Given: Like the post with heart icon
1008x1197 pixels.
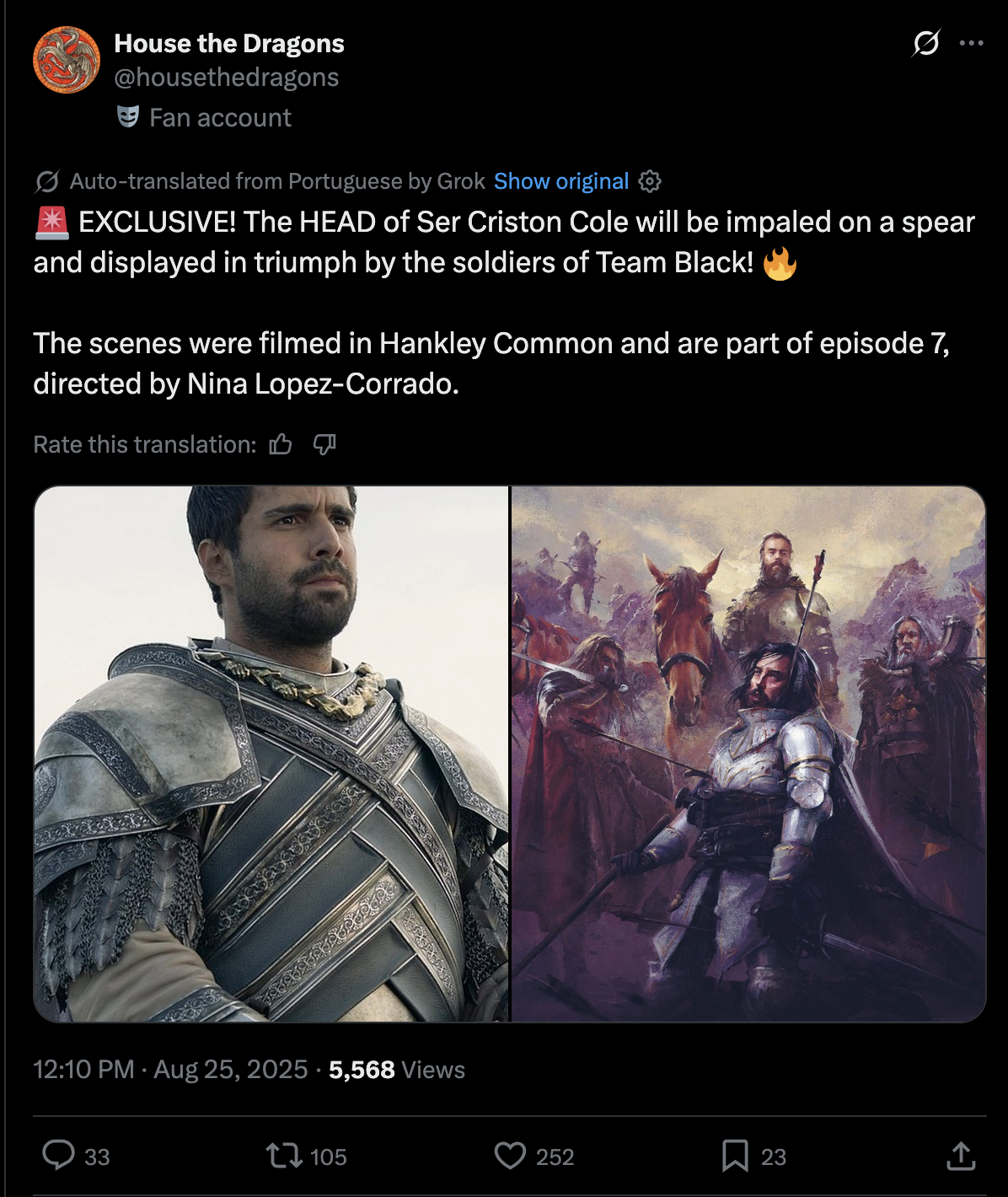Looking at the screenshot, I should click(510, 1155).
